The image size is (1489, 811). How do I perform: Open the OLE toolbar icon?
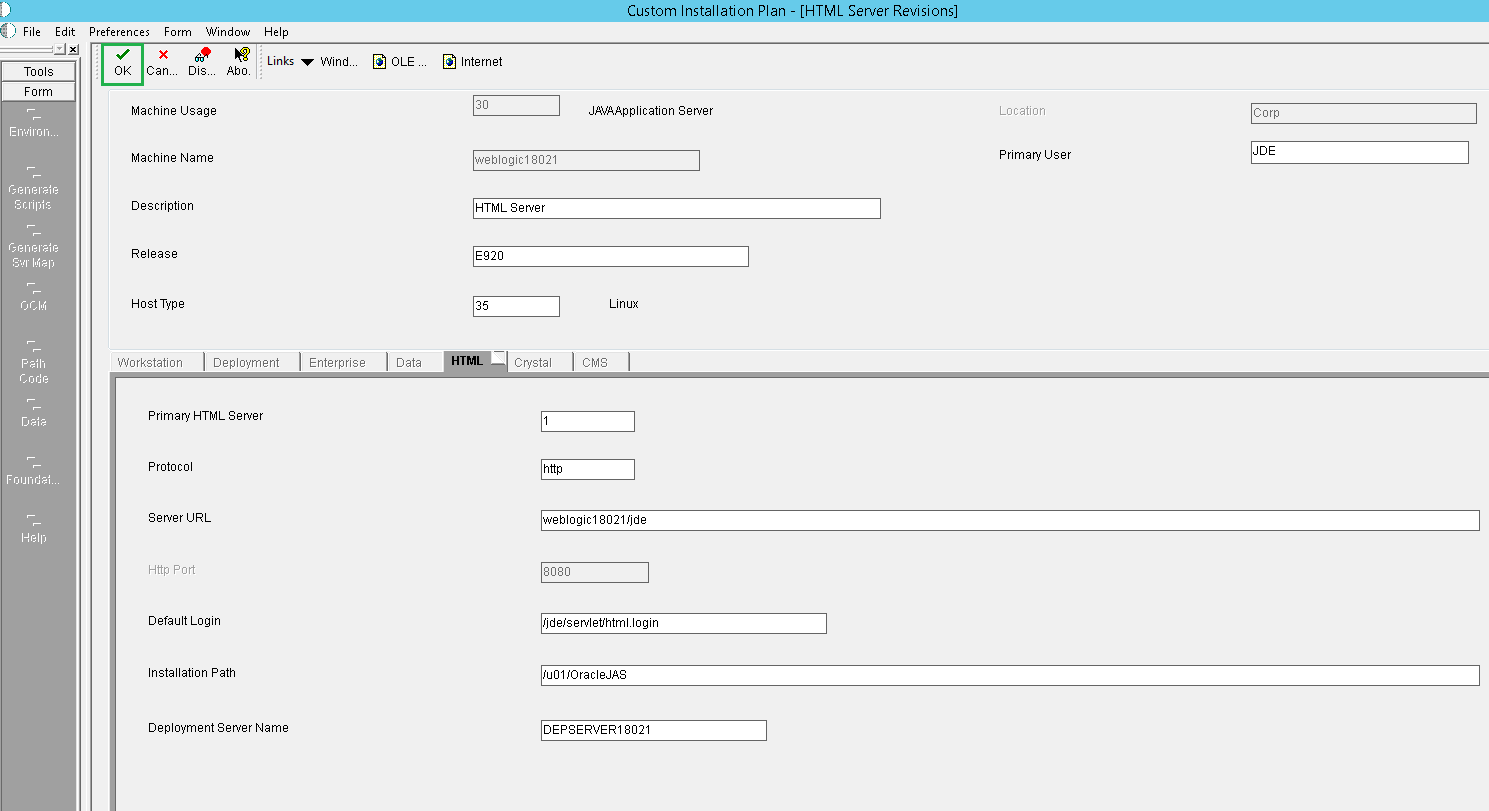coord(398,61)
